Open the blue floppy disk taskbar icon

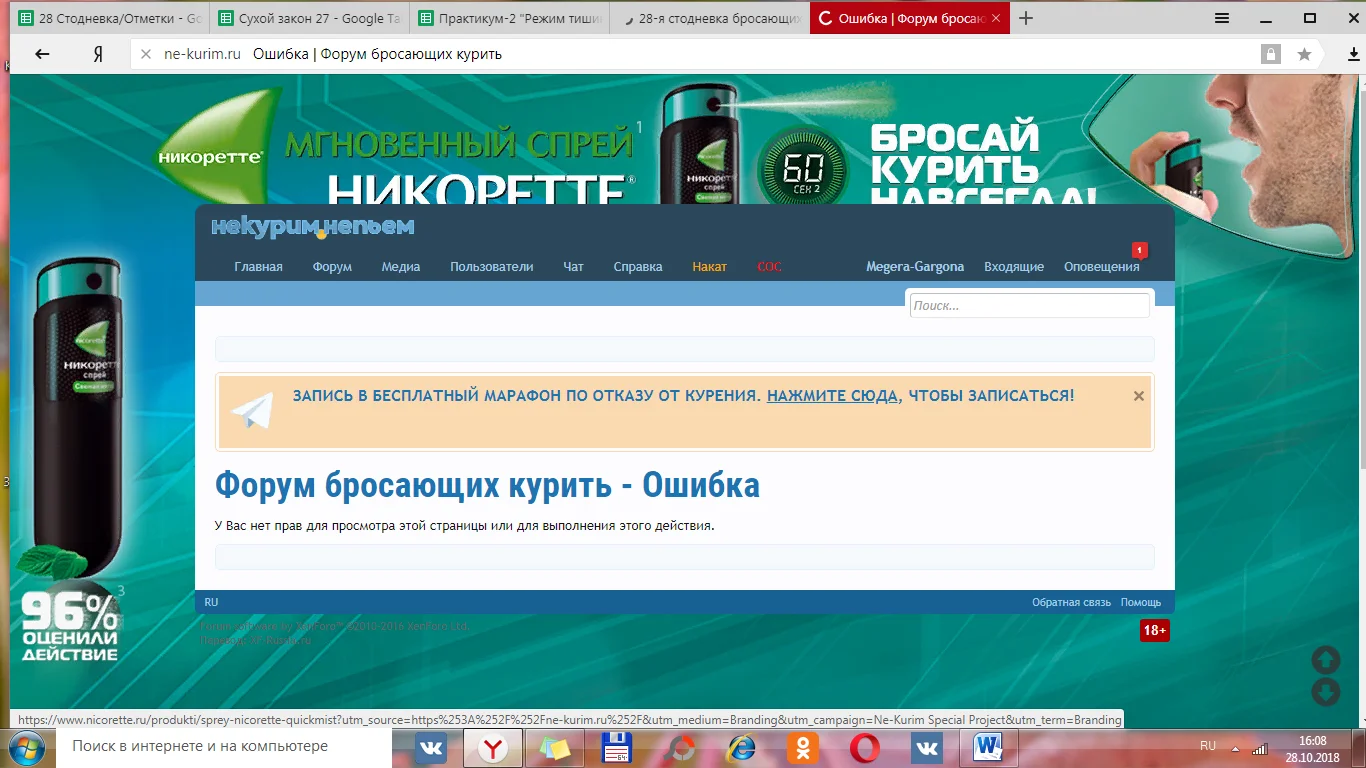tap(617, 747)
